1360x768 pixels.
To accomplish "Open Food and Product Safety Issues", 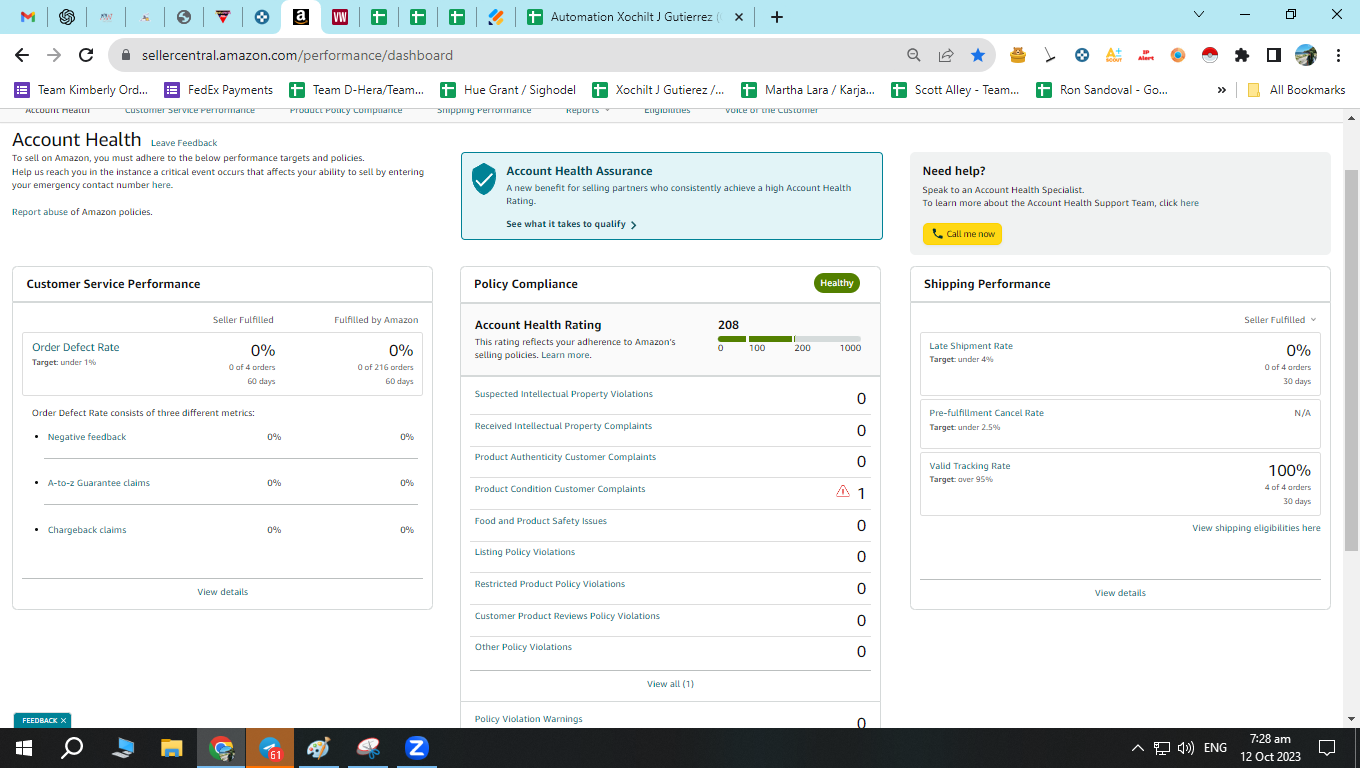I will point(541,521).
